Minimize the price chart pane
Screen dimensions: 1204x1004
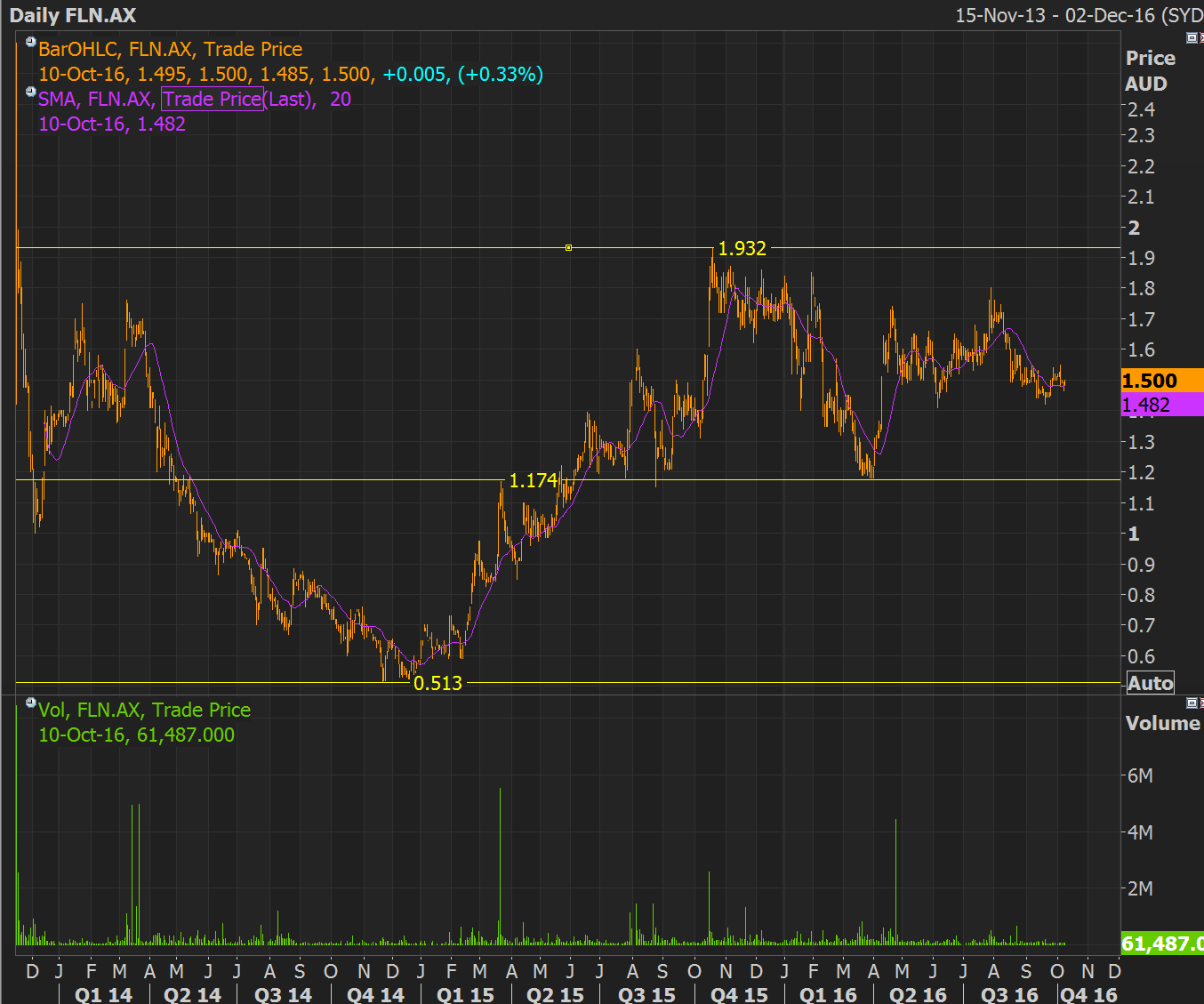coord(1192,37)
